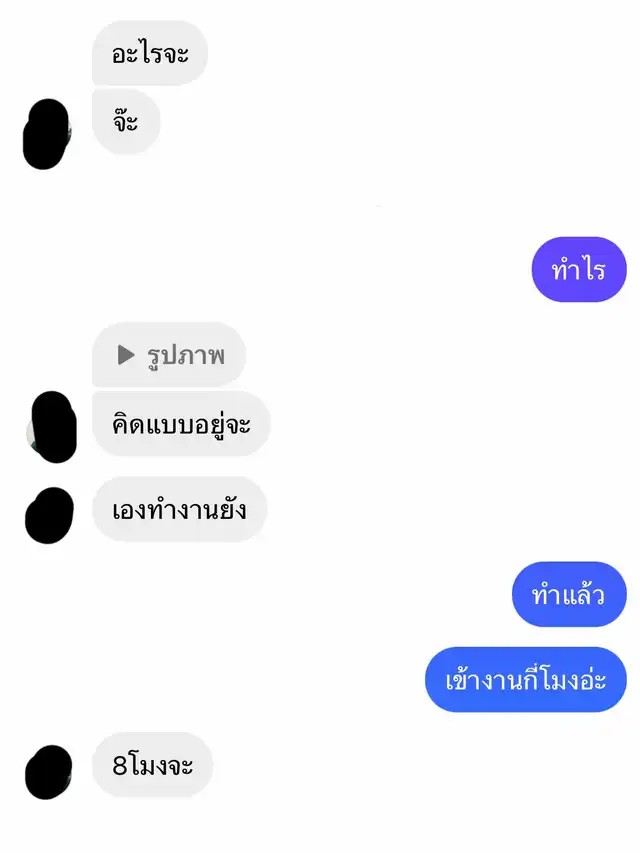Image resolution: width=640 pixels, height=853 pixels.
Task: Tap the avatar next to คิดแบบอยู่จะ
Action: [x=52, y=427]
